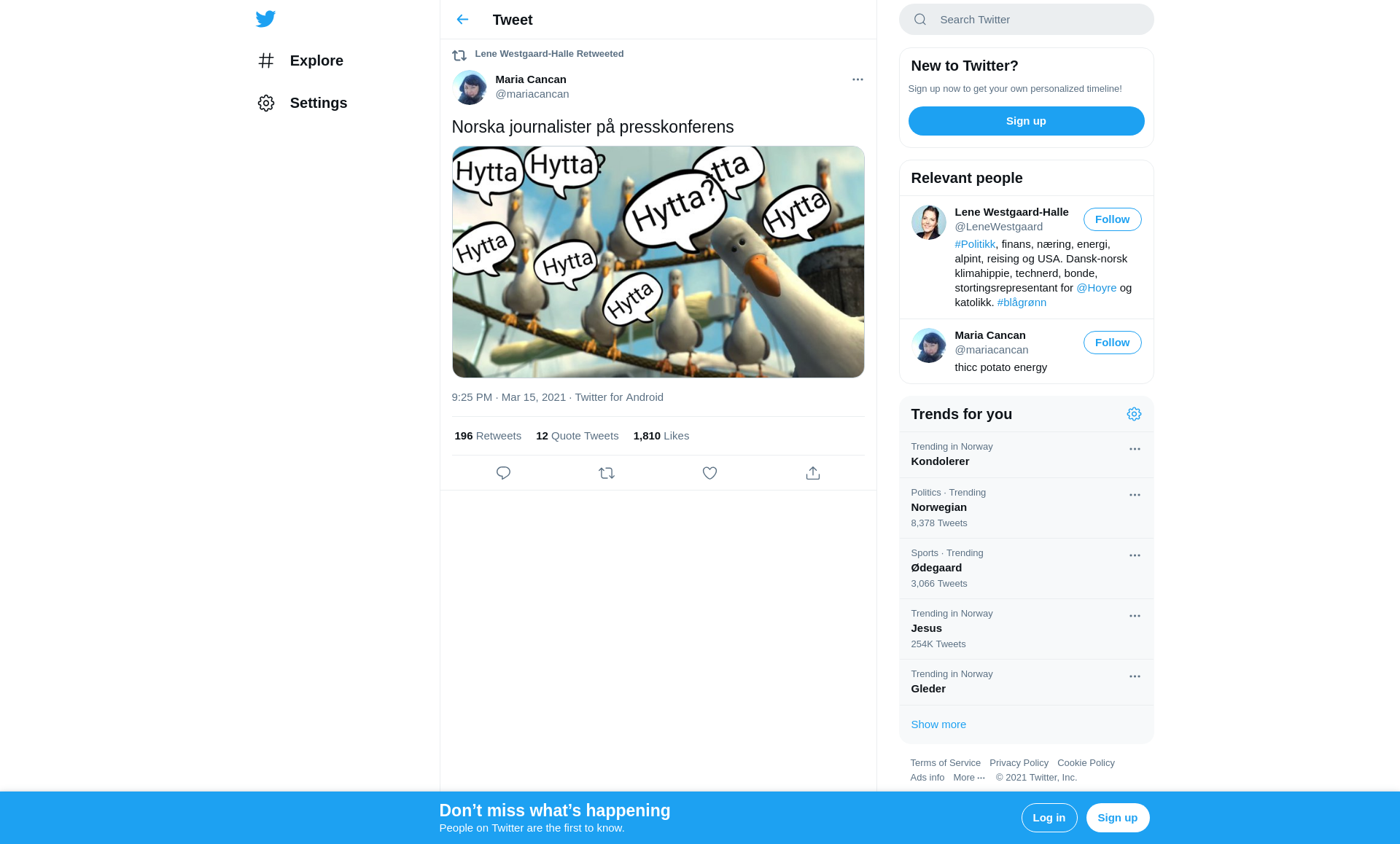Open the #blågrønn hashtag
This screenshot has width=1400, height=844.
pos(1022,302)
